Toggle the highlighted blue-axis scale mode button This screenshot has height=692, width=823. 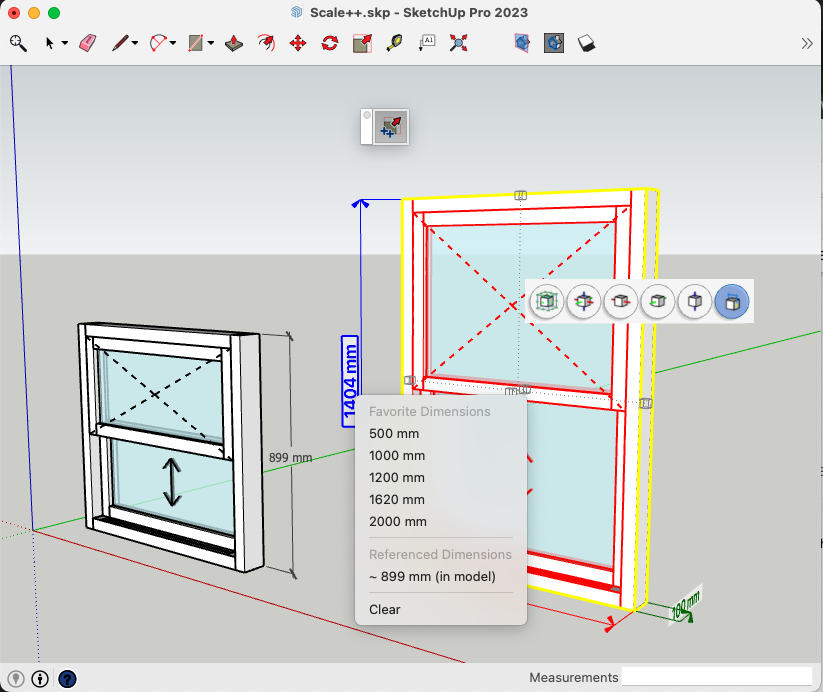(733, 301)
